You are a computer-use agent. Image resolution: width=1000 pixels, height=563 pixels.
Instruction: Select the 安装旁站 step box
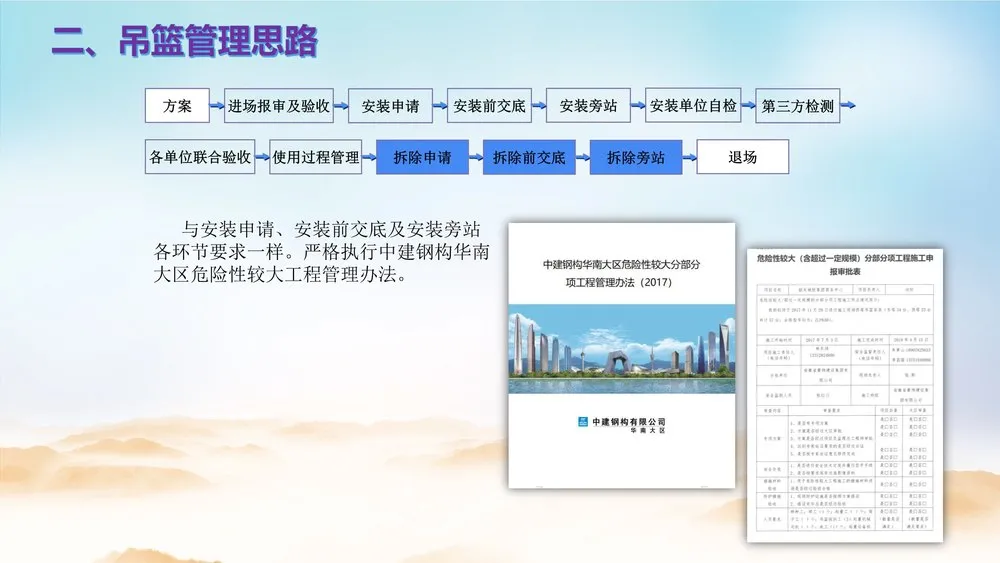[588, 106]
